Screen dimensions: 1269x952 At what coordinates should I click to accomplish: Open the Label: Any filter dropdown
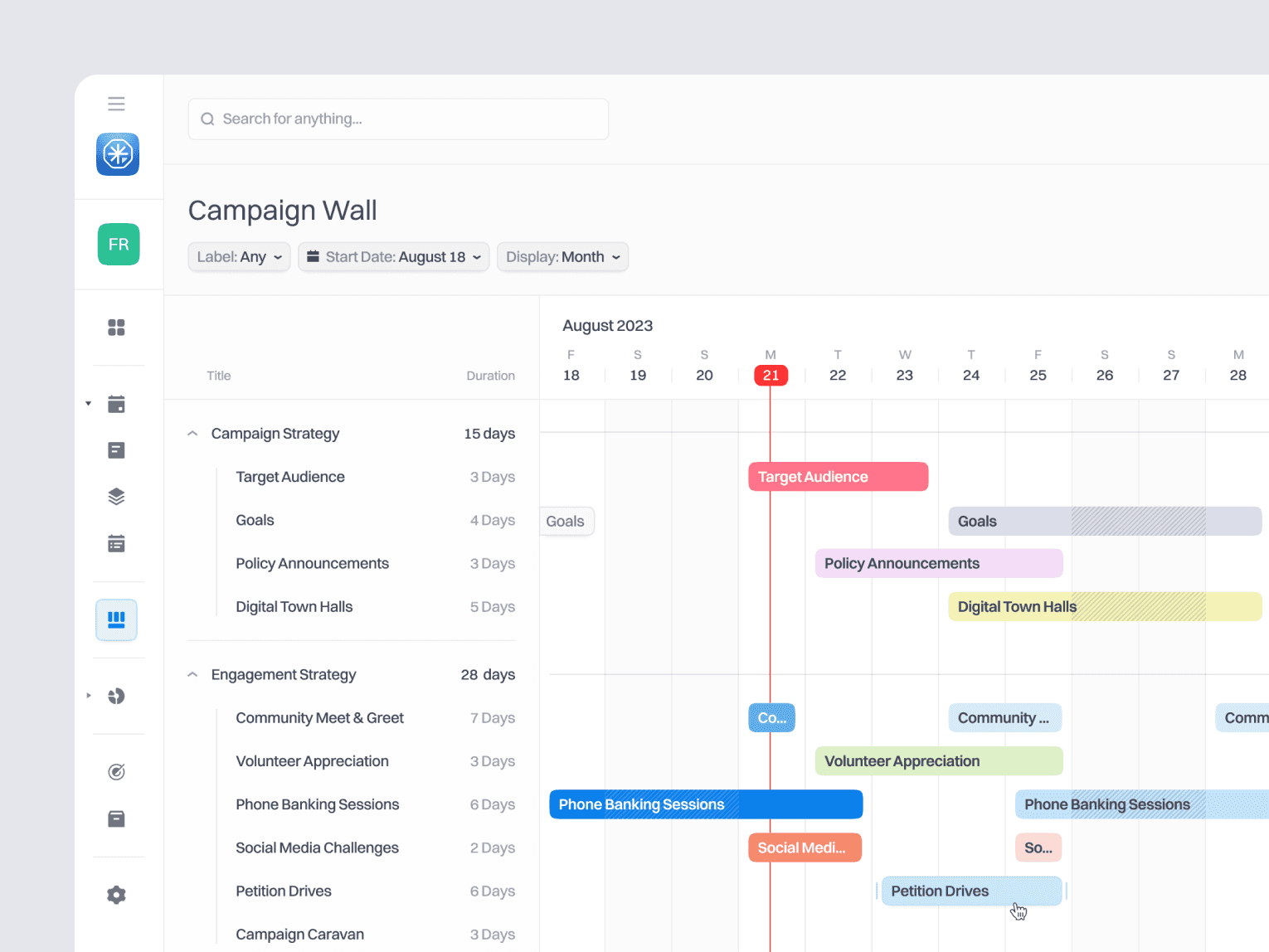click(x=239, y=256)
